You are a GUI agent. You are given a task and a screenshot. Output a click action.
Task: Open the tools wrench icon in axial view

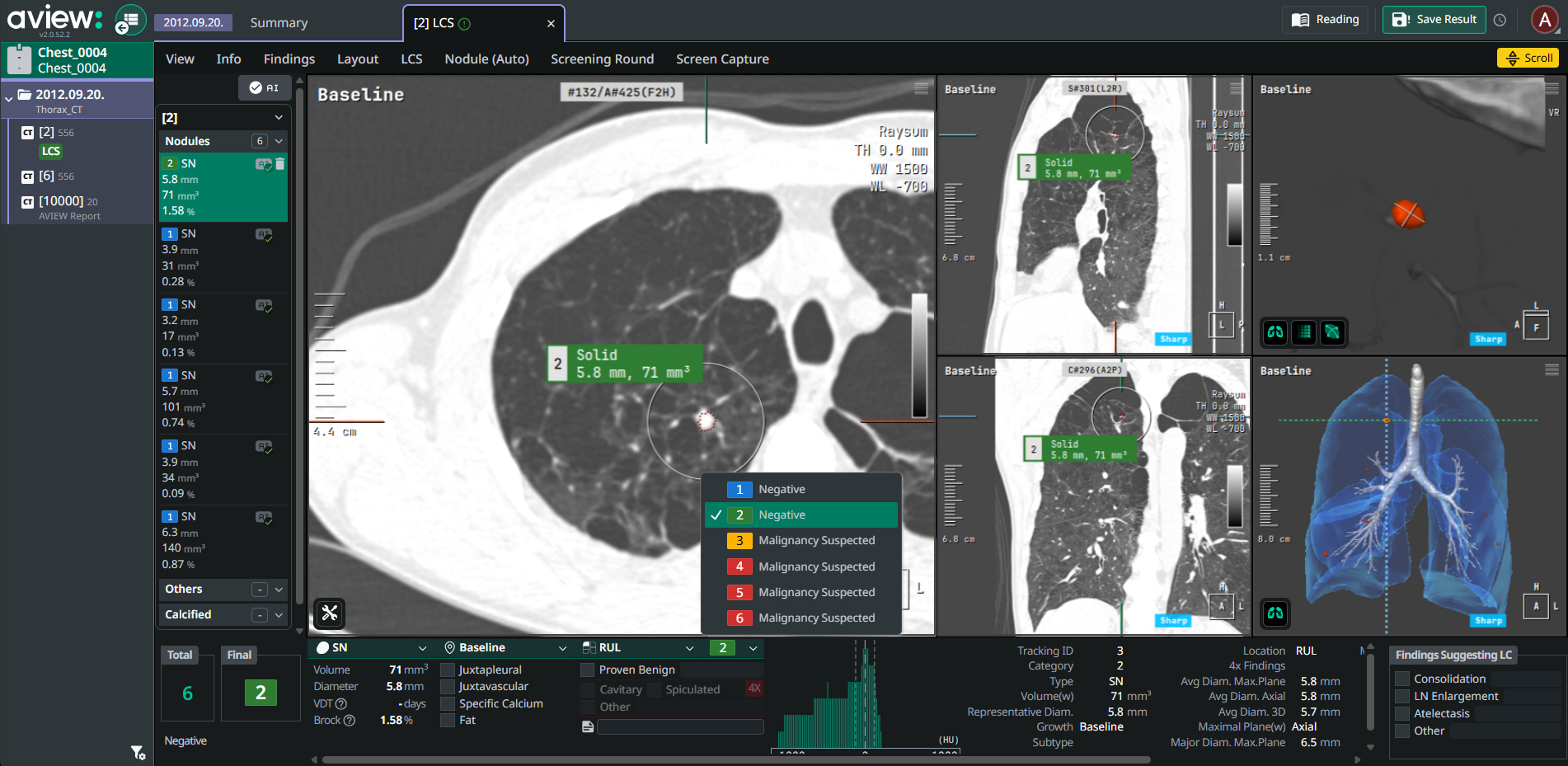[330, 613]
